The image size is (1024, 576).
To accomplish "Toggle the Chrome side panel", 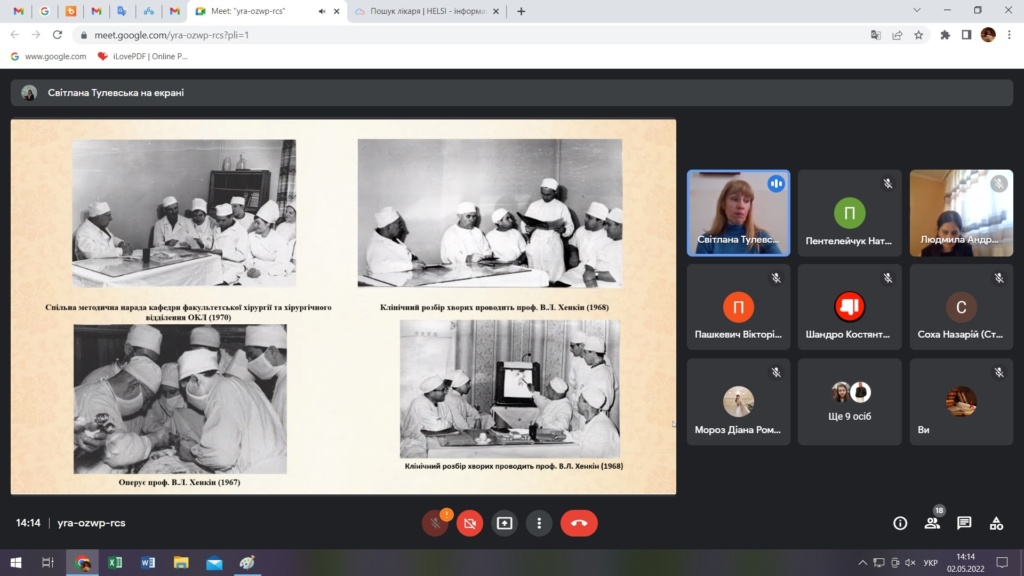I will tap(966, 34).
